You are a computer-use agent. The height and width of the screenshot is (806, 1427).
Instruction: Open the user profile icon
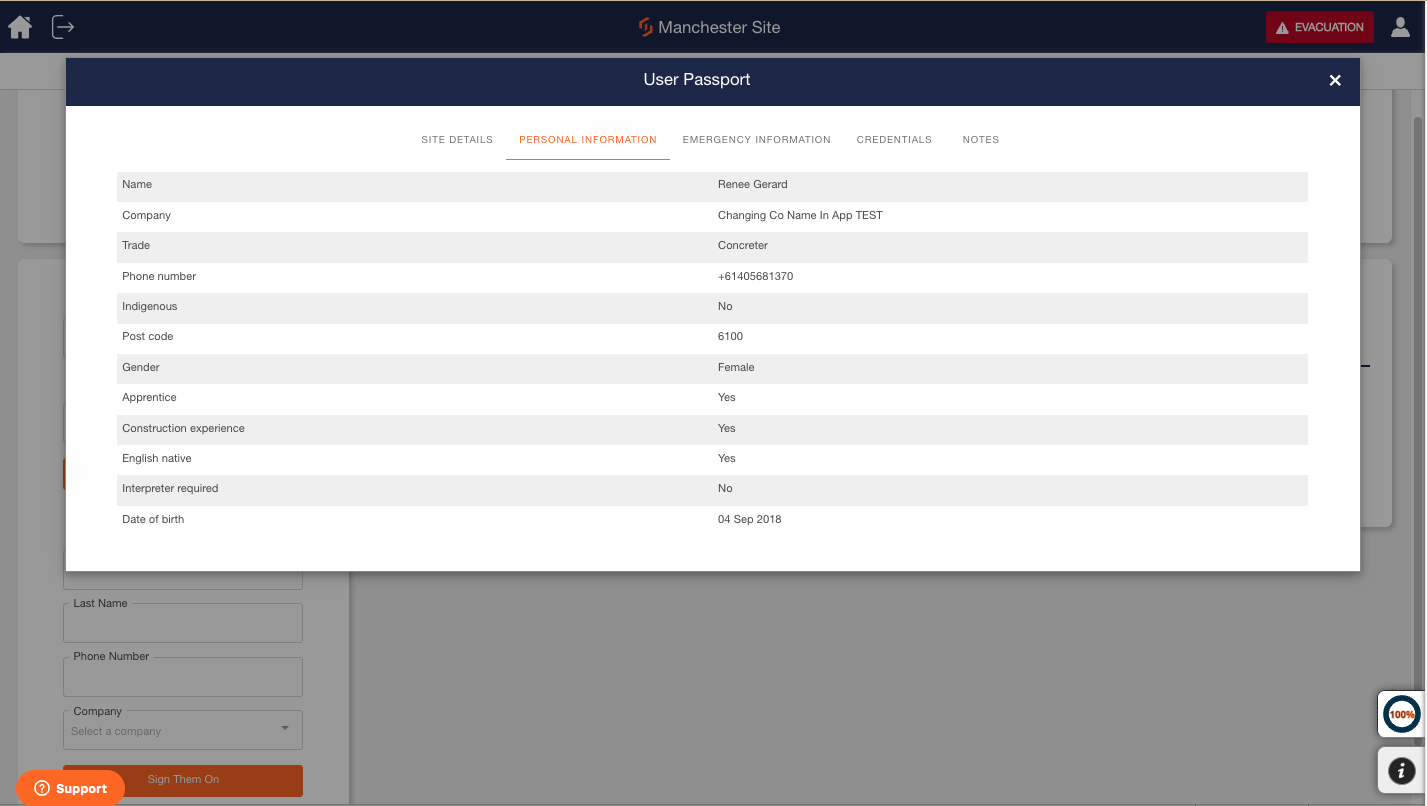click(1402, 27)
